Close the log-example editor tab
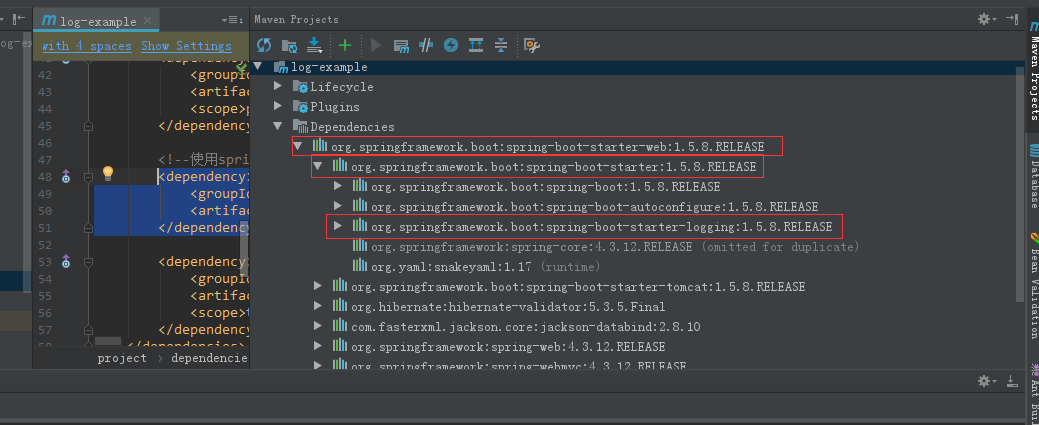1039x425 pixels. 147,21
